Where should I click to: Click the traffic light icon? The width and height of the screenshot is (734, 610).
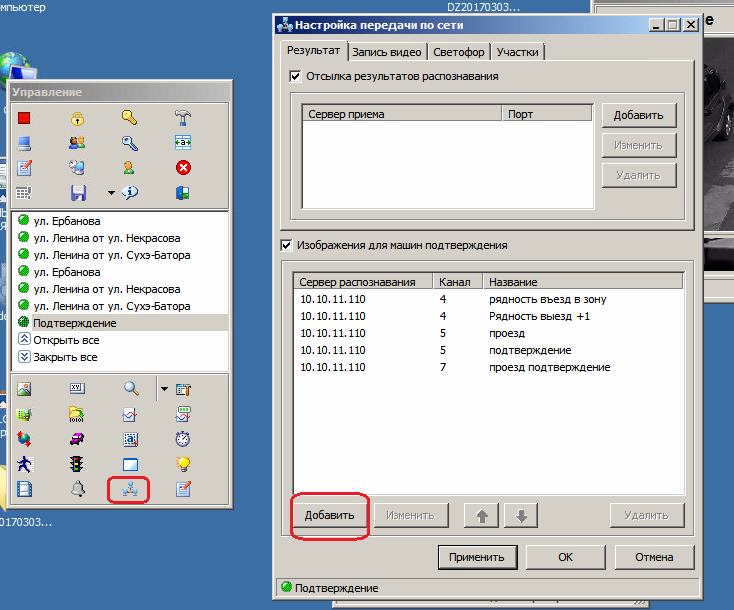click(77, 464)
